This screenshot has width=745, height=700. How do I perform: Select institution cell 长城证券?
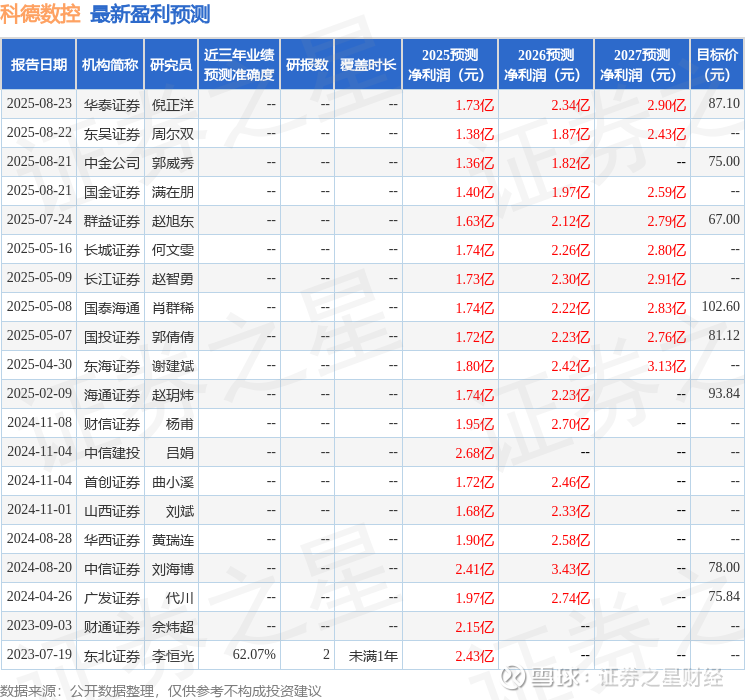point(112,250)
